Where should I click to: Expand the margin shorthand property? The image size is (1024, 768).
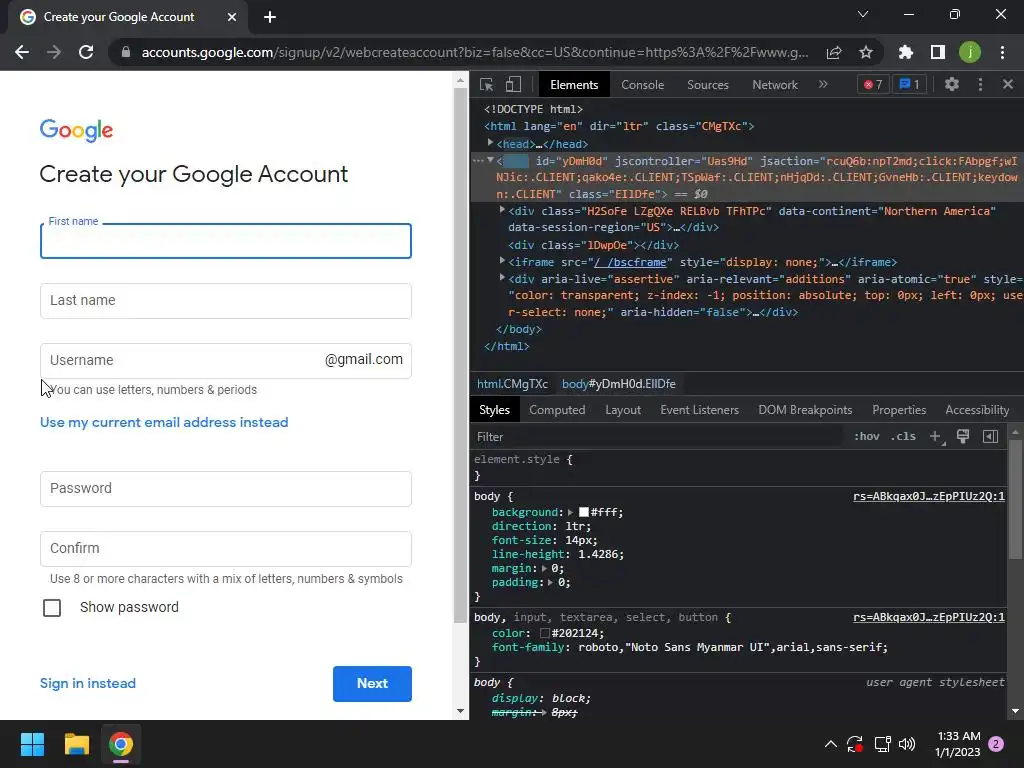pyautogui.click(x=544, y=568)
